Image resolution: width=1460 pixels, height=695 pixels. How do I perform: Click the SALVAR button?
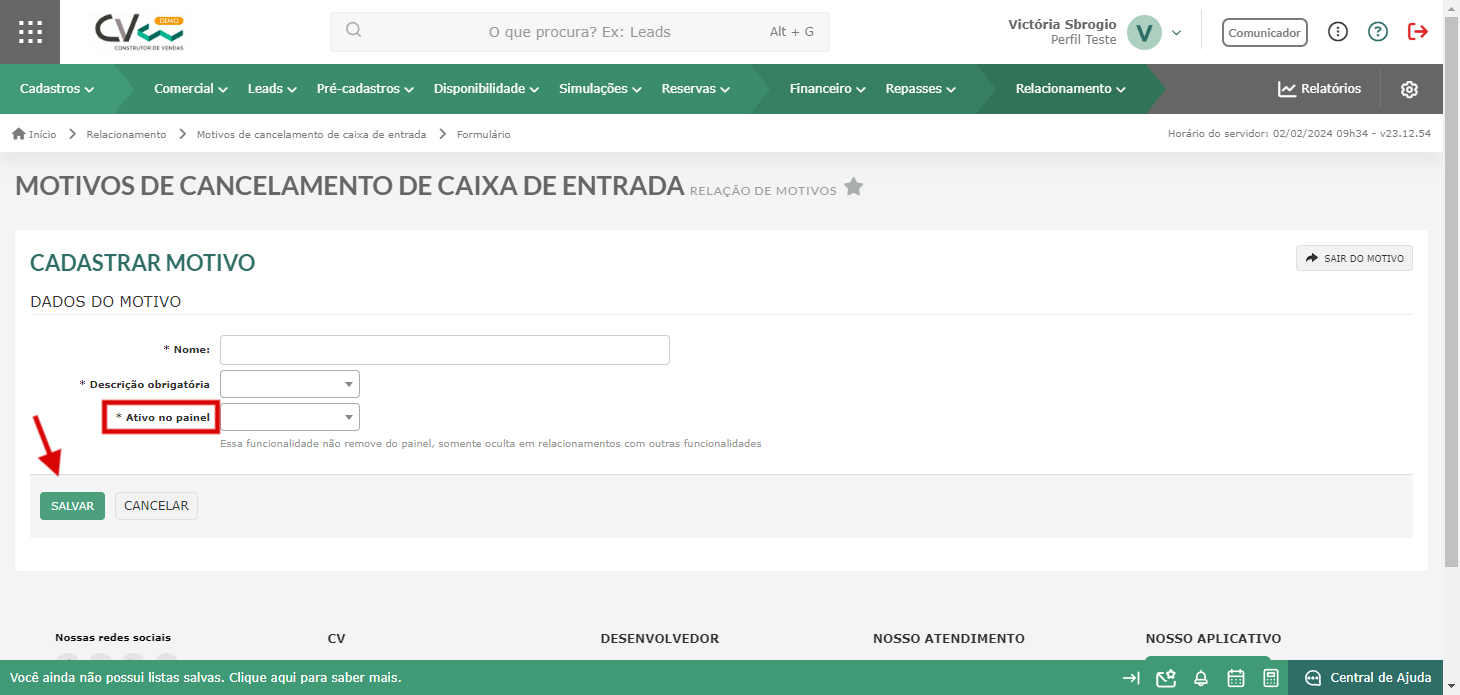coord(72,506)
